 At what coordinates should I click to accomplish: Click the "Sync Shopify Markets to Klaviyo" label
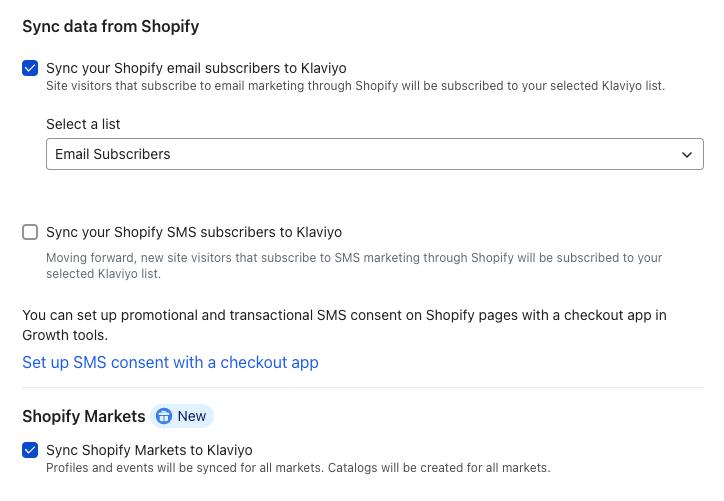coord(149,450)
